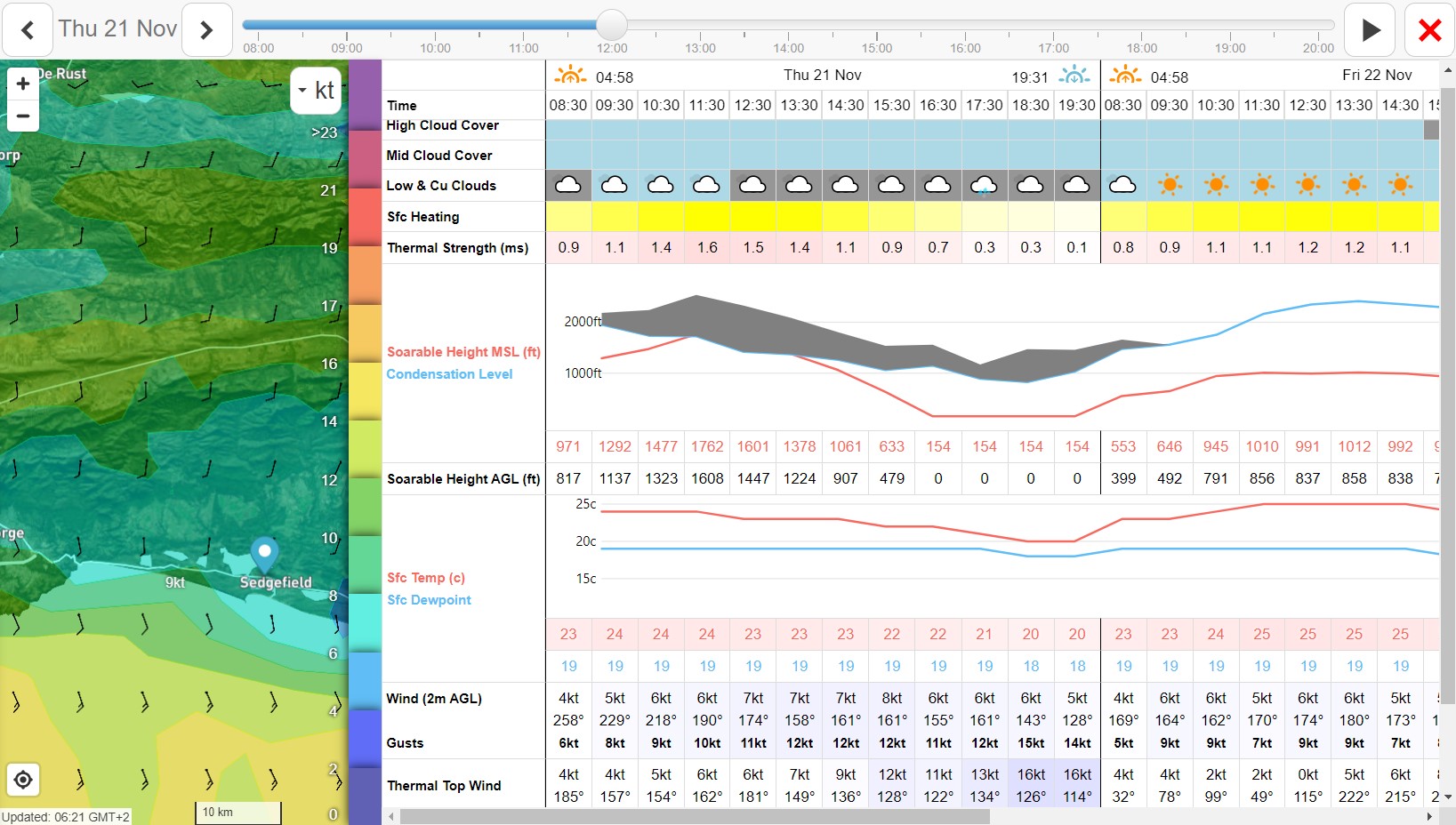The height and width of the screenshot is (825, 1456).
Task: Select Friday 09:30 sun icon
Action: [1170, 185]
